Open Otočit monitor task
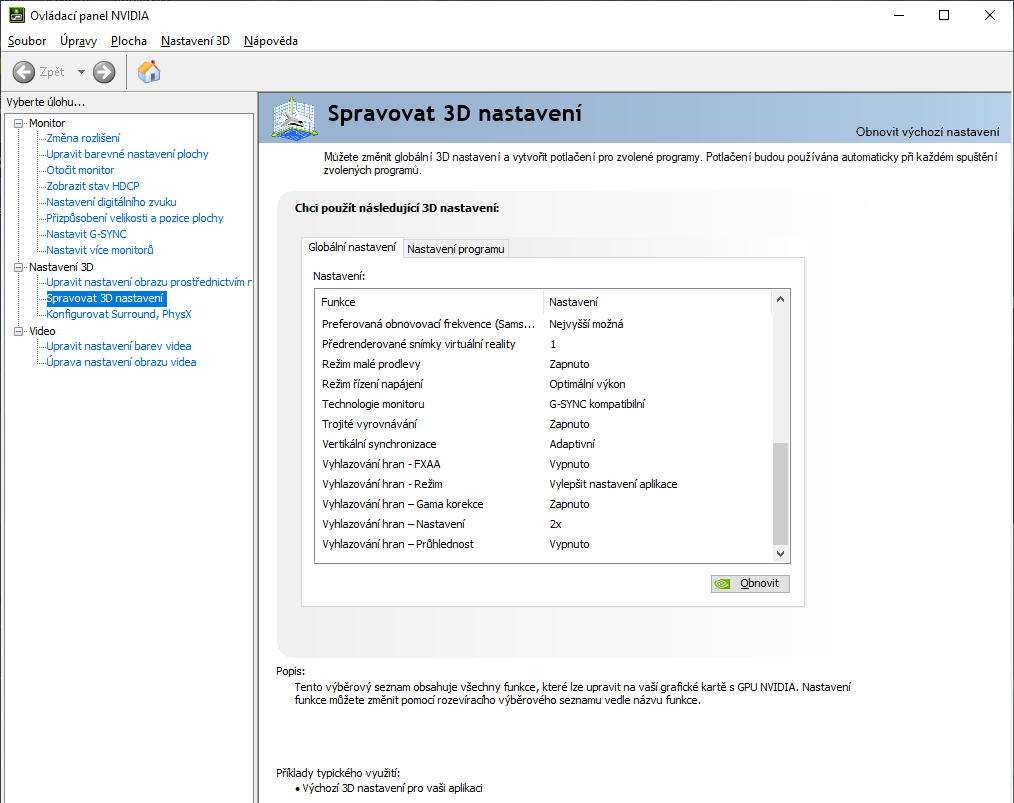 80,170
